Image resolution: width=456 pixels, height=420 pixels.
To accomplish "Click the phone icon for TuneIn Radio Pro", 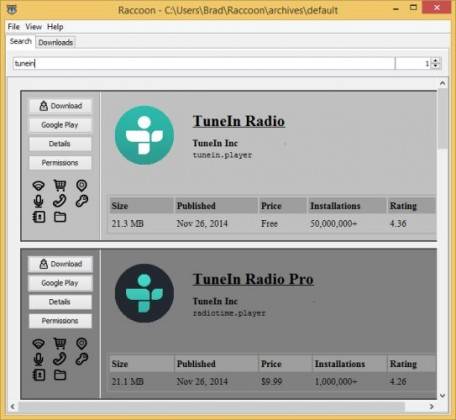I will coord(60,359).
